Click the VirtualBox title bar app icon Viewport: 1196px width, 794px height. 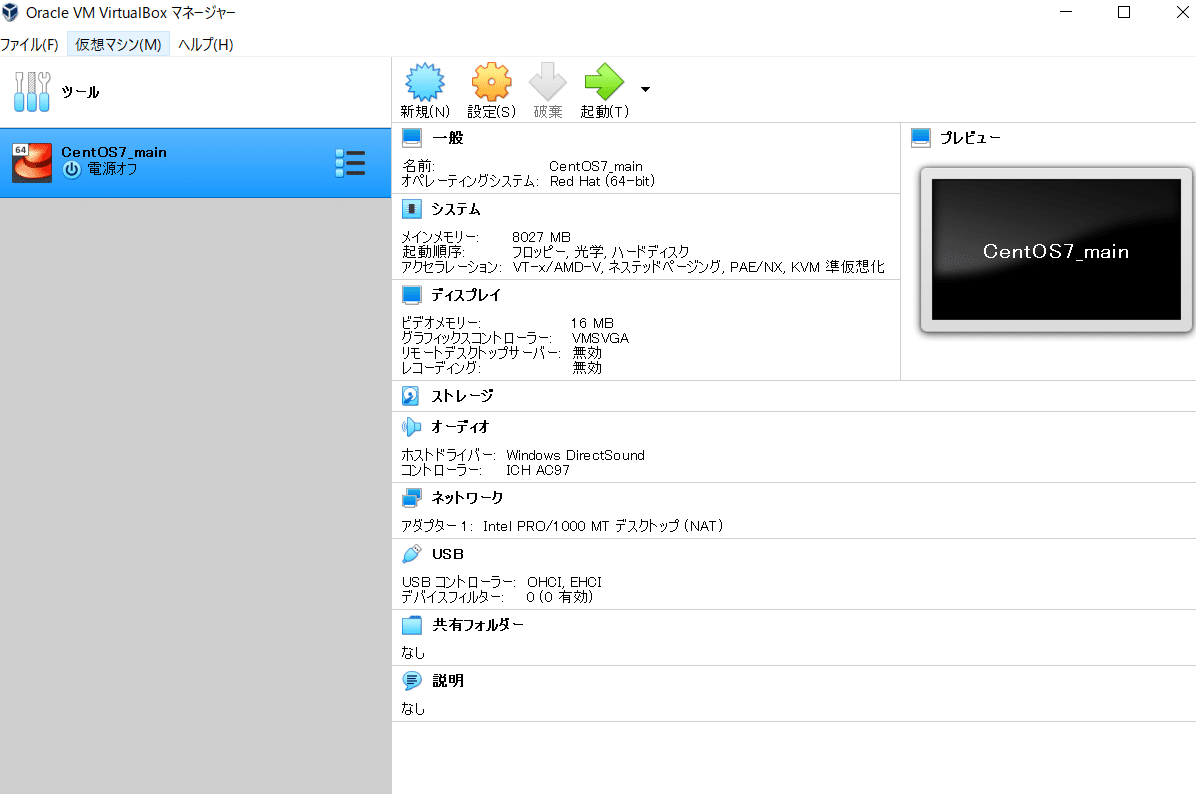(10, 12)
